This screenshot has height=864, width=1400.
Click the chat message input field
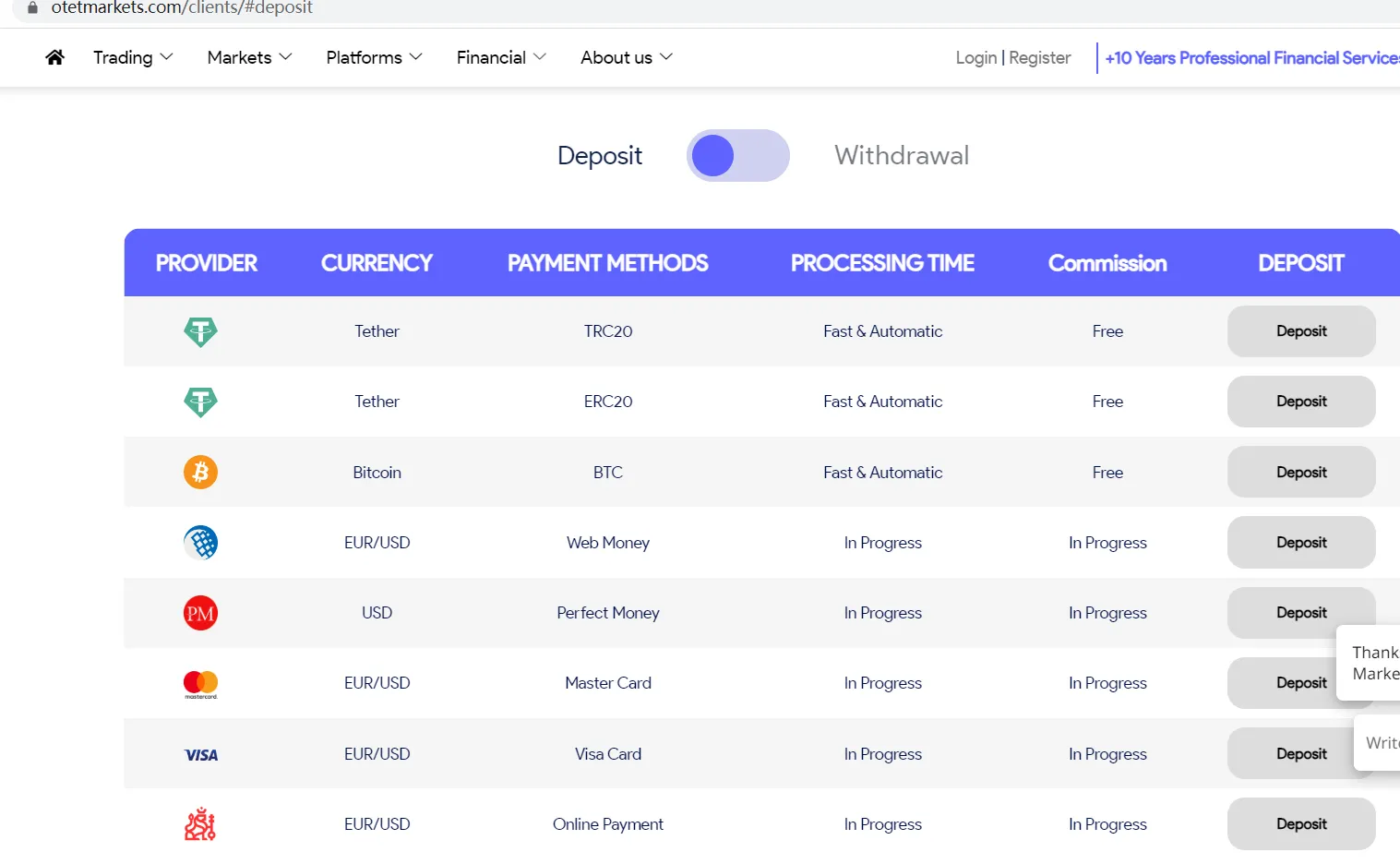(1378, 742)
